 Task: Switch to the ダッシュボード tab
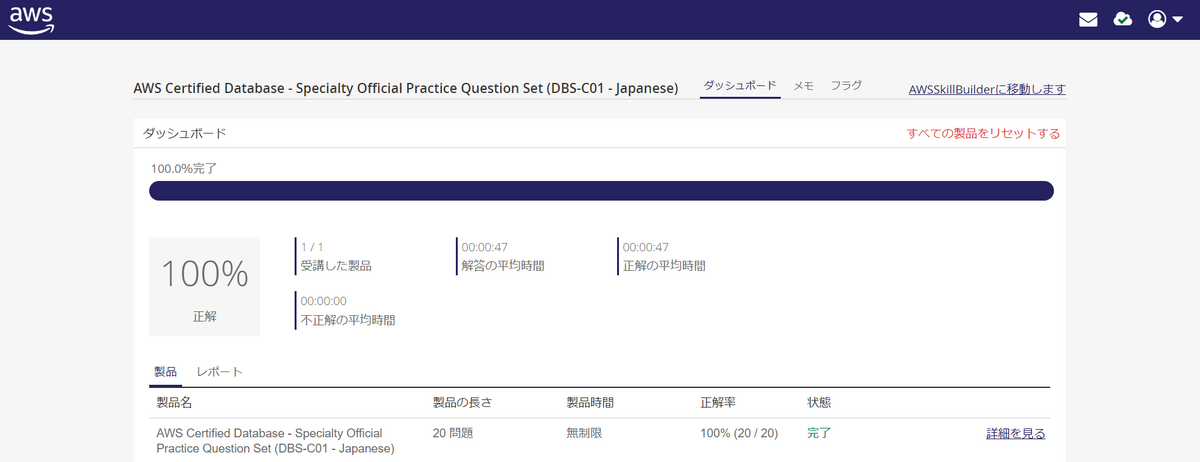click(740, 86)
